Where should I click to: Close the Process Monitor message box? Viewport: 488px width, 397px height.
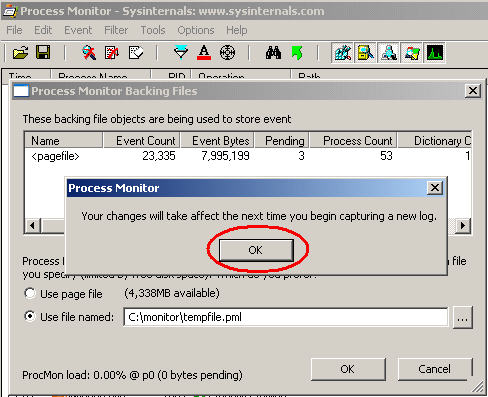click(435, 188)
